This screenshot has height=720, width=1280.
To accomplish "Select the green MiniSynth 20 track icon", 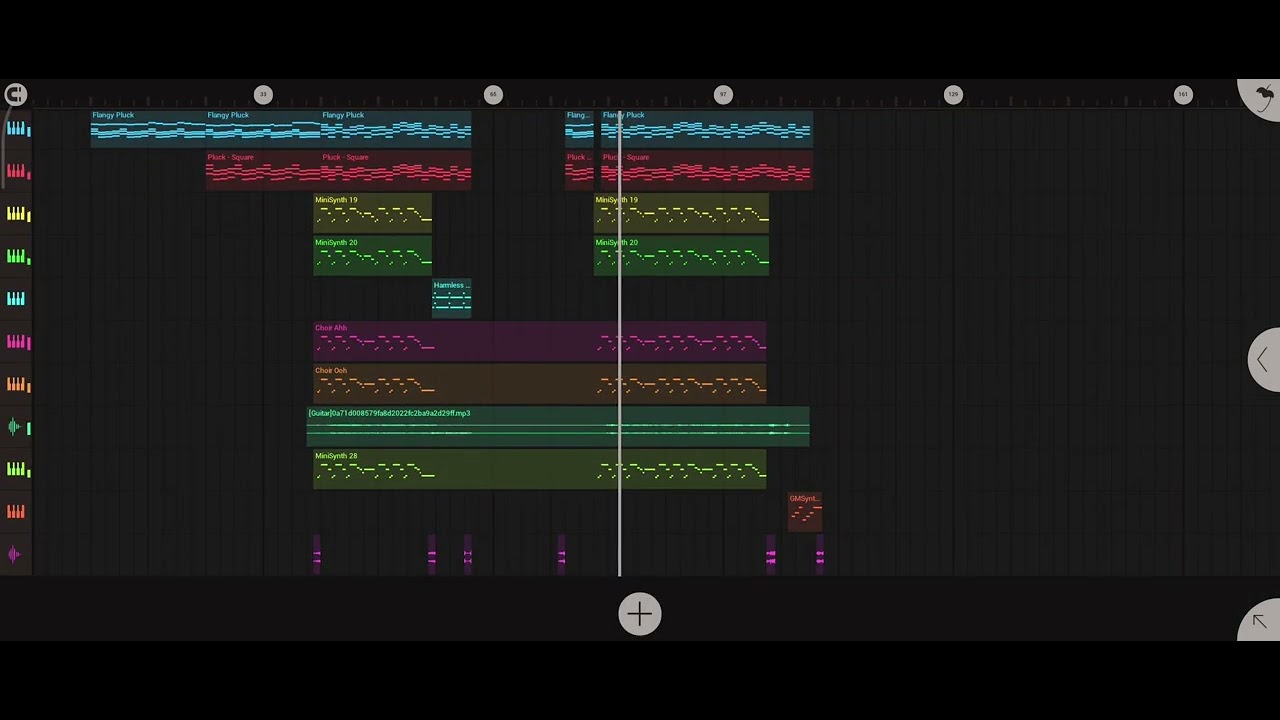I will pos(18,257).
